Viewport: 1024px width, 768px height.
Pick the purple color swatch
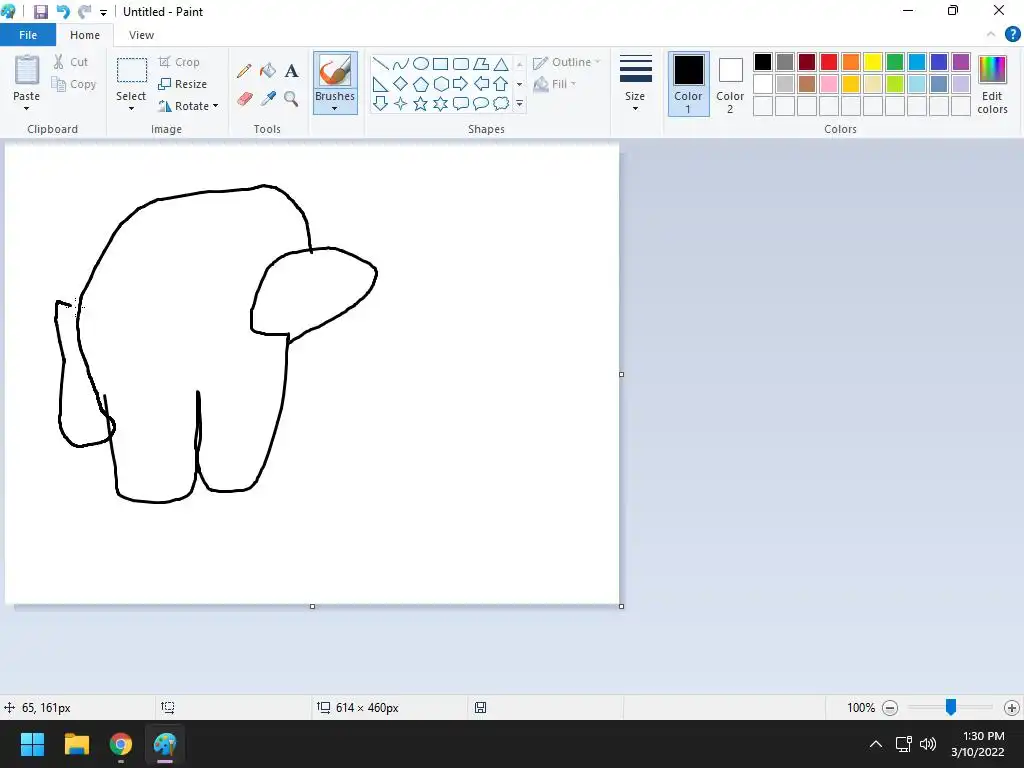pos(961,62)
